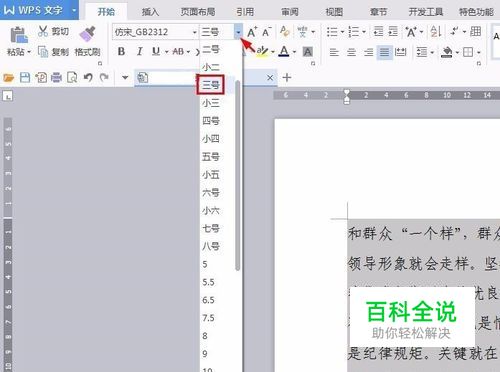Align the paragraph to the right
Screen dimensions: 500x372
pyautogui.click(x=368, y=52)
